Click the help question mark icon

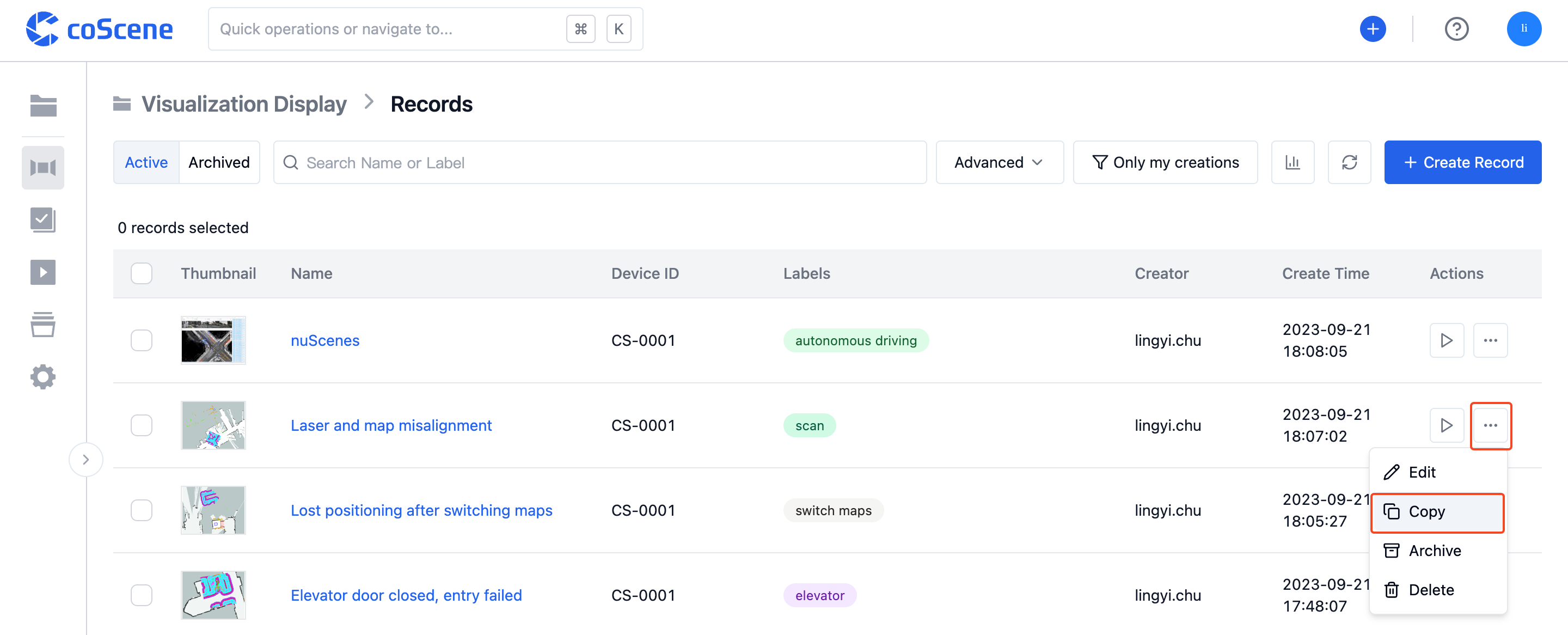click(x=1459, y=28)
